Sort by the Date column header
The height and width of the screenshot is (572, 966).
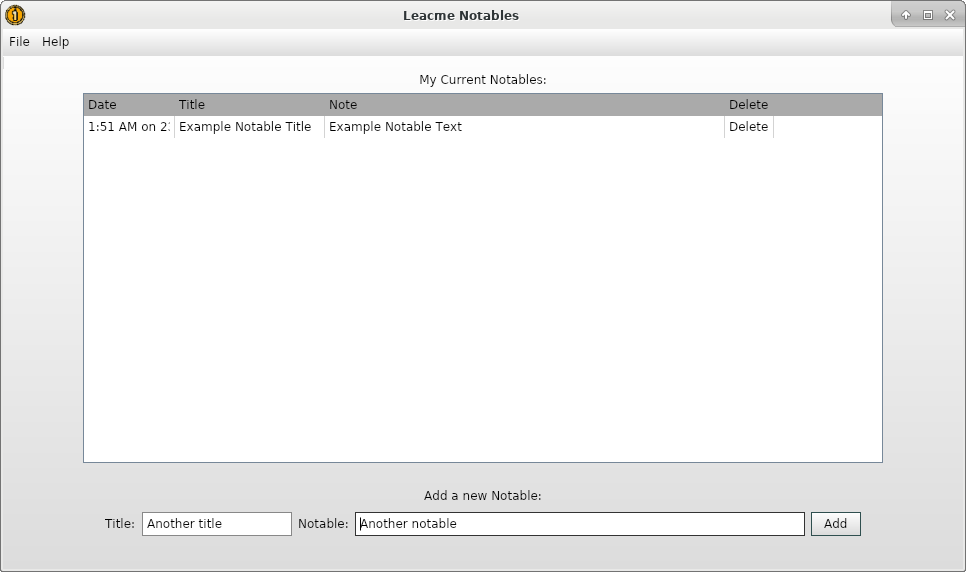129,105
